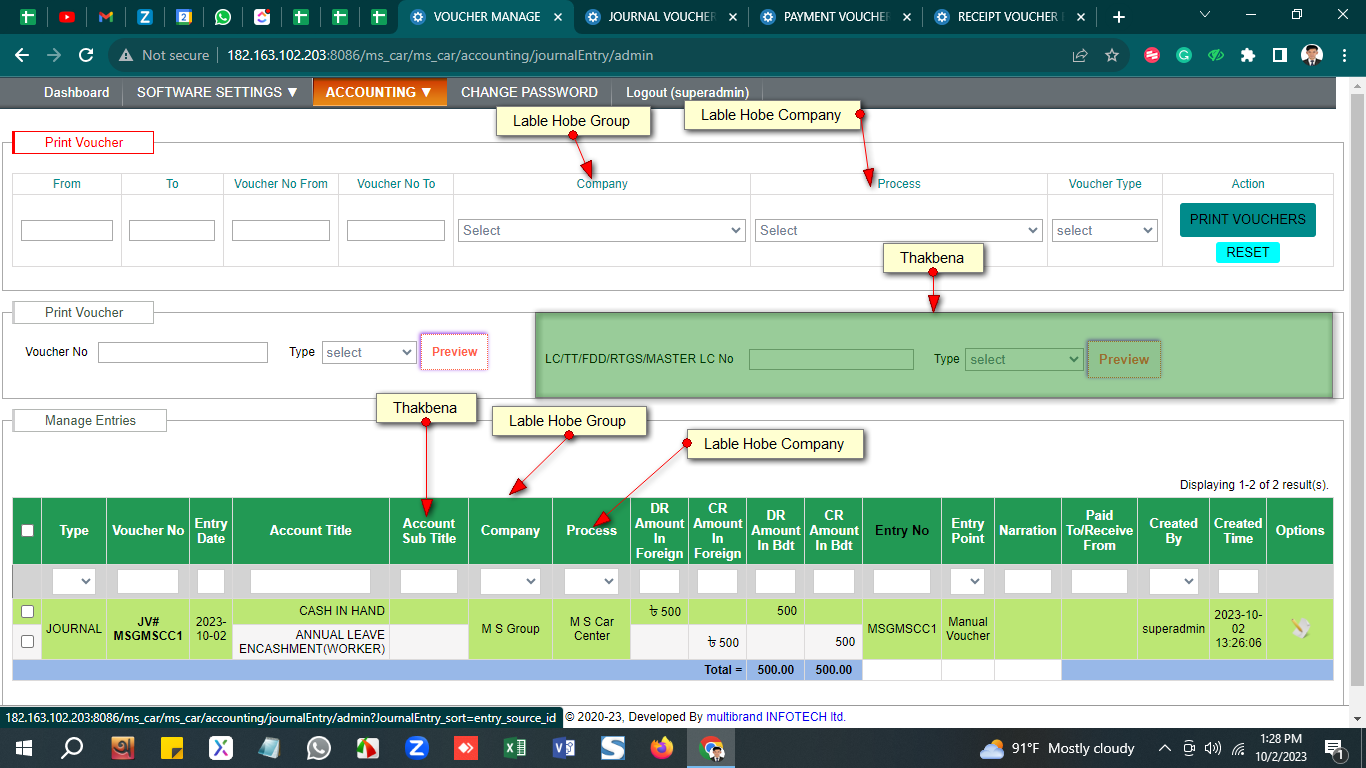Viewport: 1366px width, 768px height.
Task: Open the Company select dropdown in Print Voucher
Action: [602, 231]
